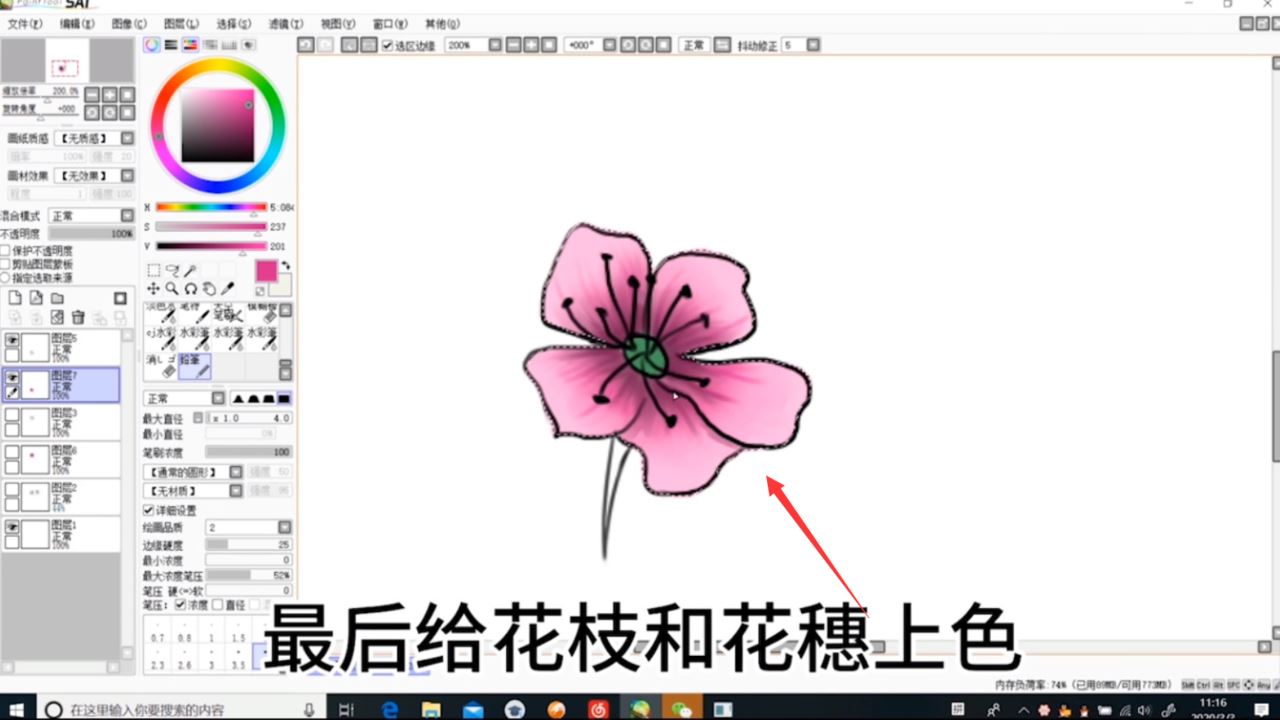Click the 正常 button in the top toolbar
This screenshot has height=720, width=1280.
pos(693,45)
